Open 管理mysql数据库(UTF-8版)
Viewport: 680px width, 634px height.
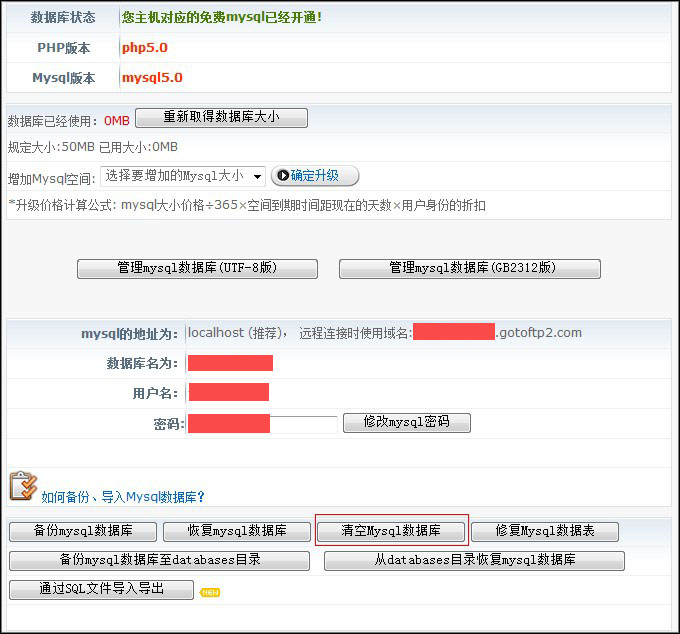197,268
